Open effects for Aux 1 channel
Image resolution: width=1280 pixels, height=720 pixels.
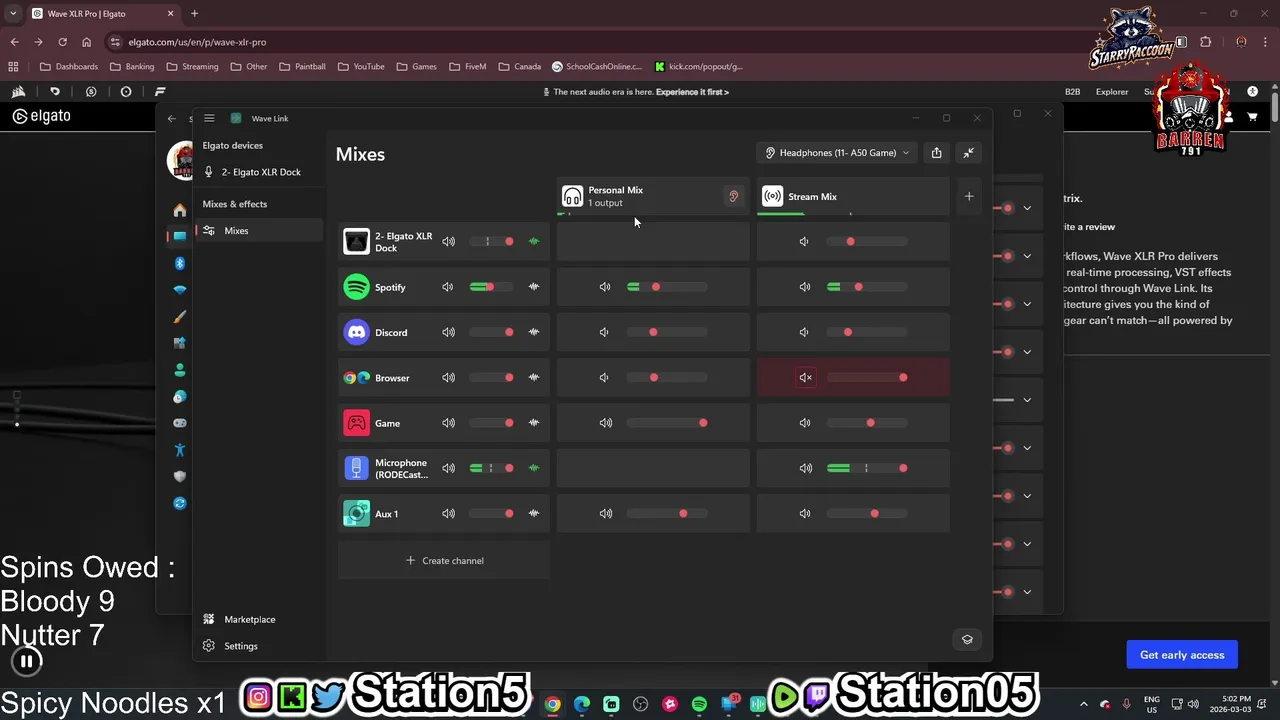pos(534,514)
